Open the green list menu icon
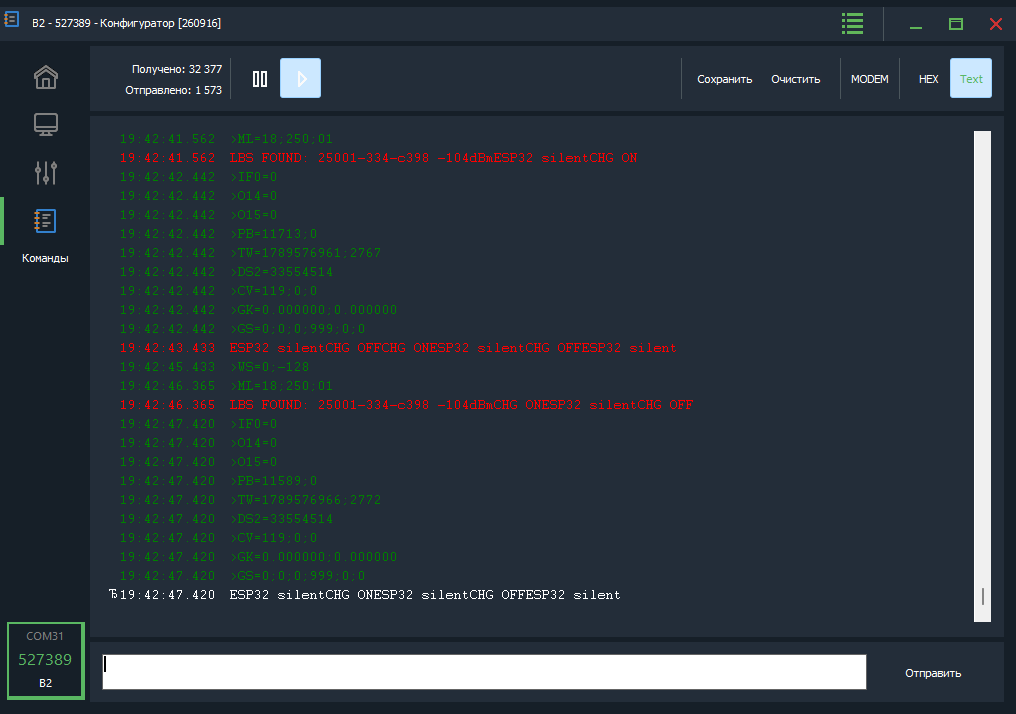 (x=852, y=24)
